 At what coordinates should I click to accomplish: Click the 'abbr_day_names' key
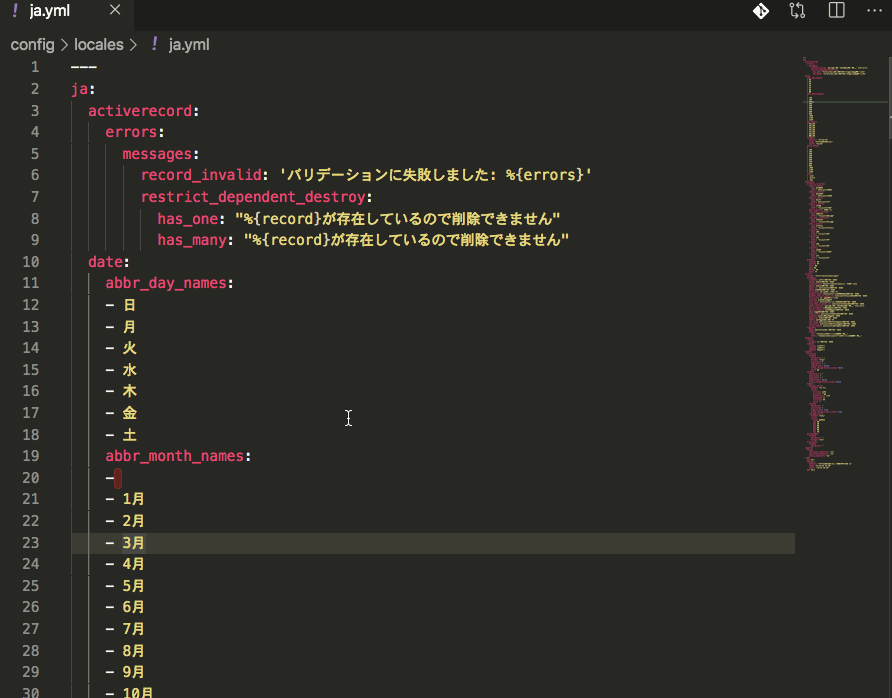(x=166, y=283)
